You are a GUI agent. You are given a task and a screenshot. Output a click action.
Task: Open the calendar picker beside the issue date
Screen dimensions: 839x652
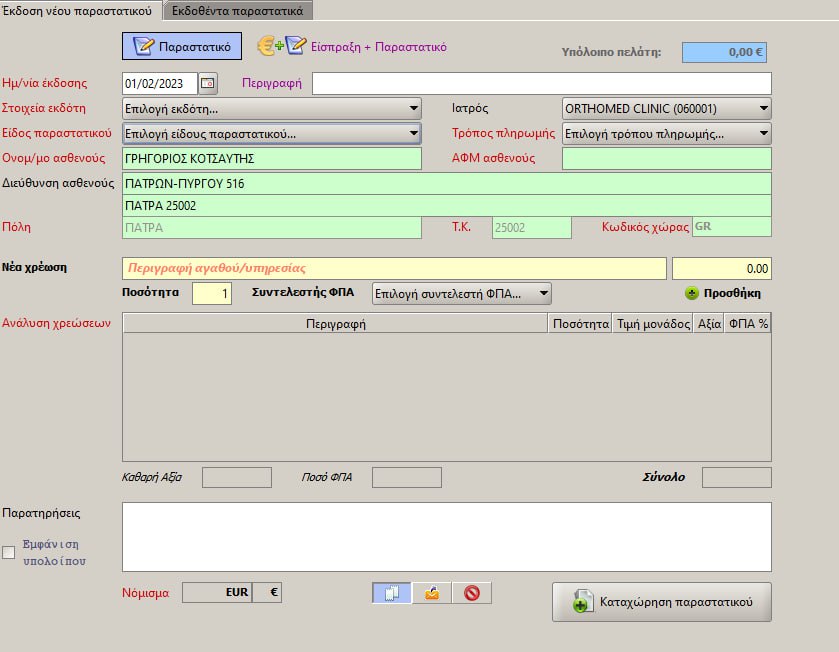pos(208,83)
